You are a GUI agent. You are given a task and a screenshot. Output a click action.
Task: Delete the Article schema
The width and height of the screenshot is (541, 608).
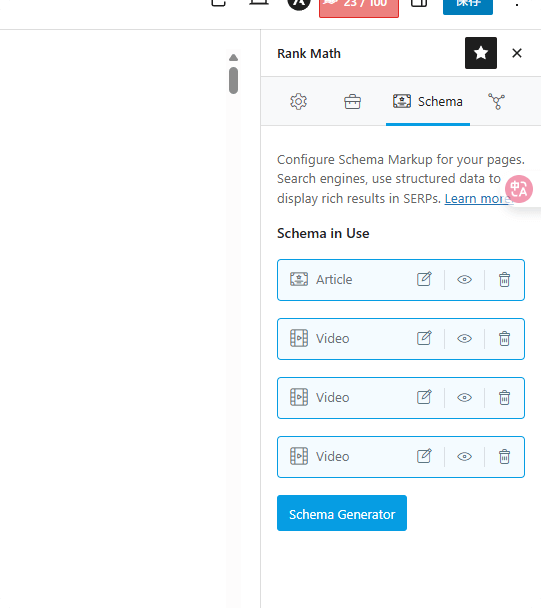[504, 280]
